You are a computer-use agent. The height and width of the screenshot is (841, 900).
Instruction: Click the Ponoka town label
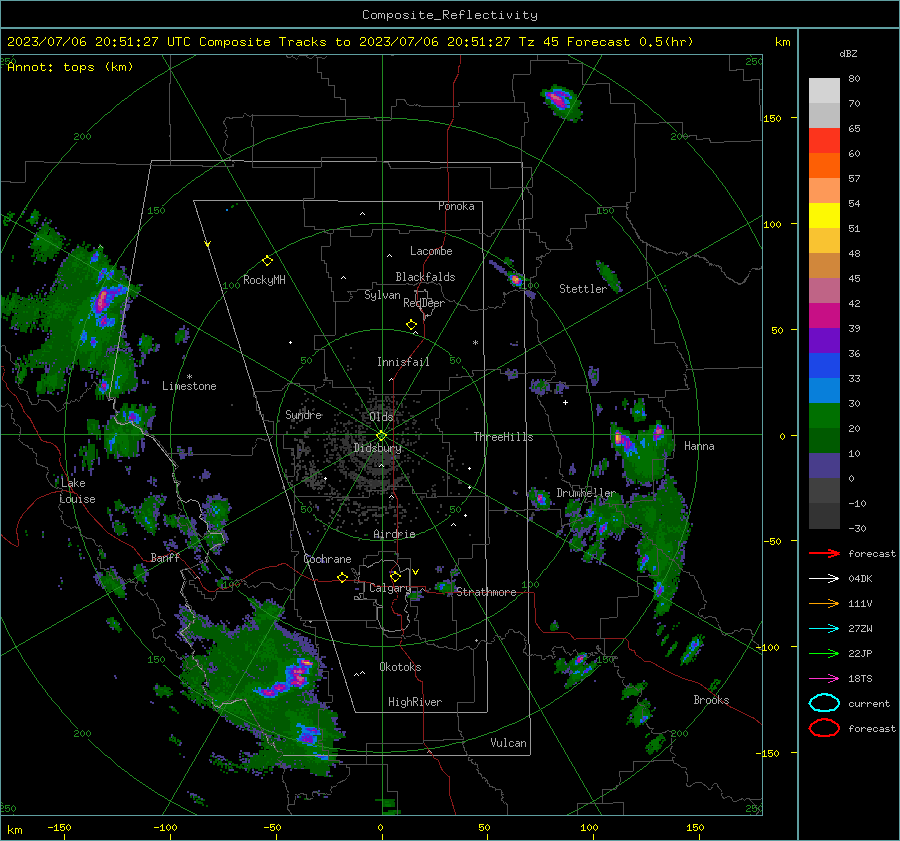(456, 206)
